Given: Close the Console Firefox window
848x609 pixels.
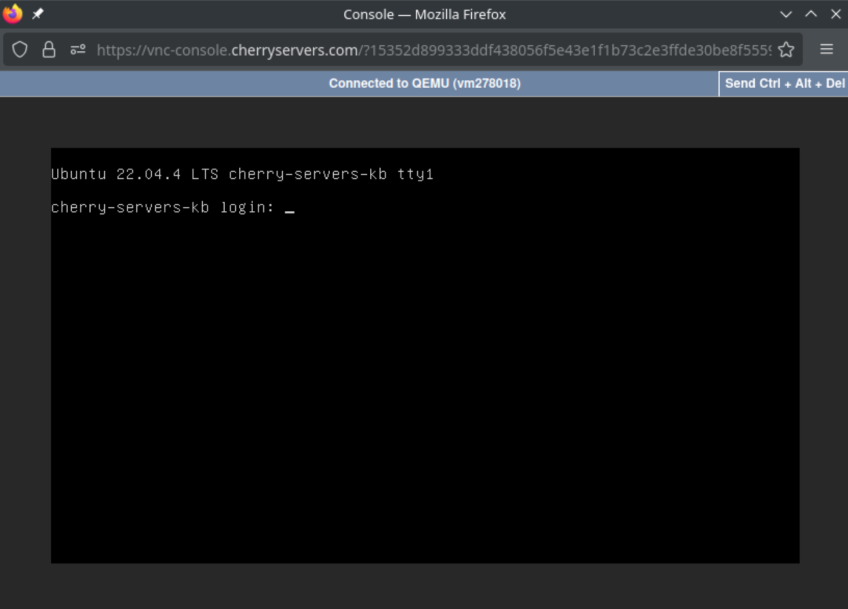Looking at the screenshot, I should (836, 14).
